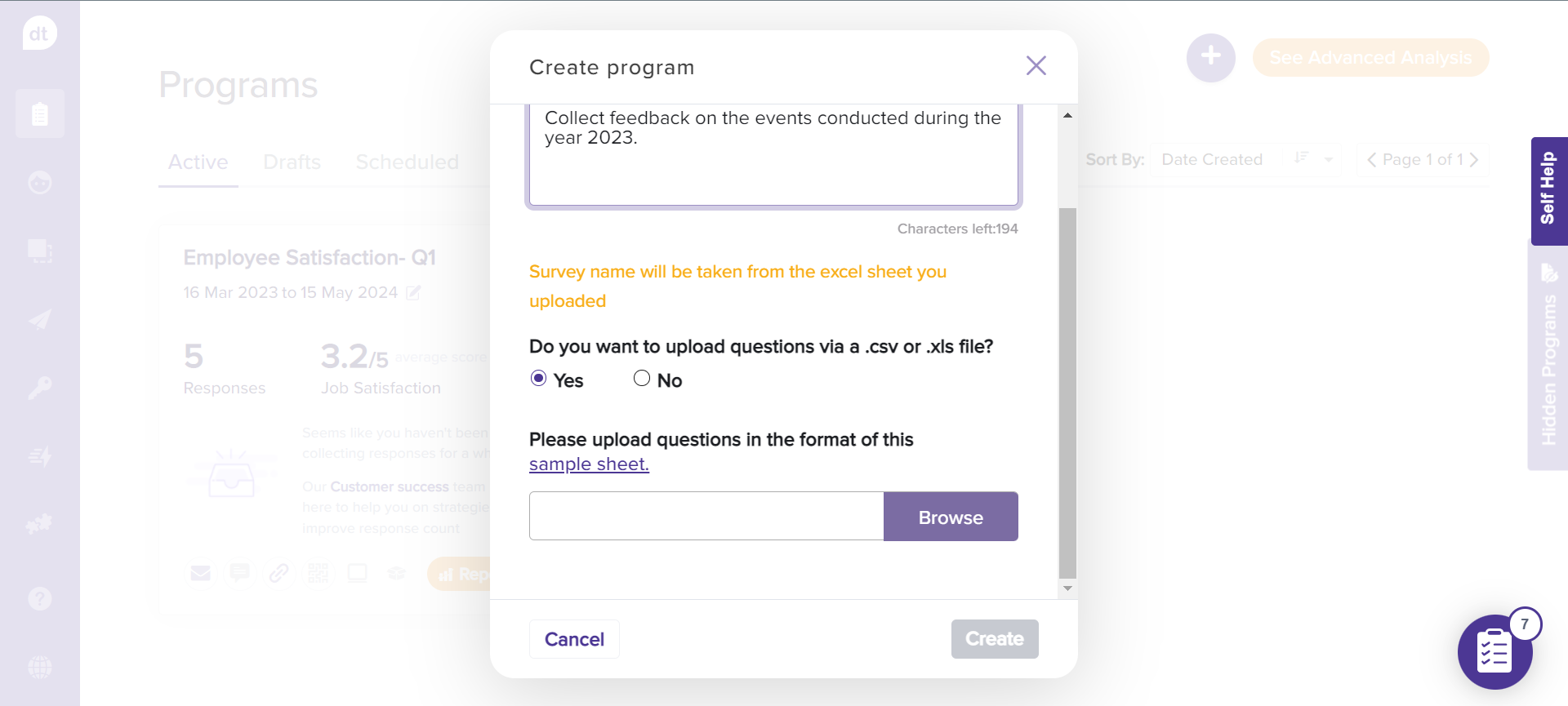Click the dialog's vertical scrollbar thumb
This screenshot has width=1568, height=706.
click(x=1067, y=392)
